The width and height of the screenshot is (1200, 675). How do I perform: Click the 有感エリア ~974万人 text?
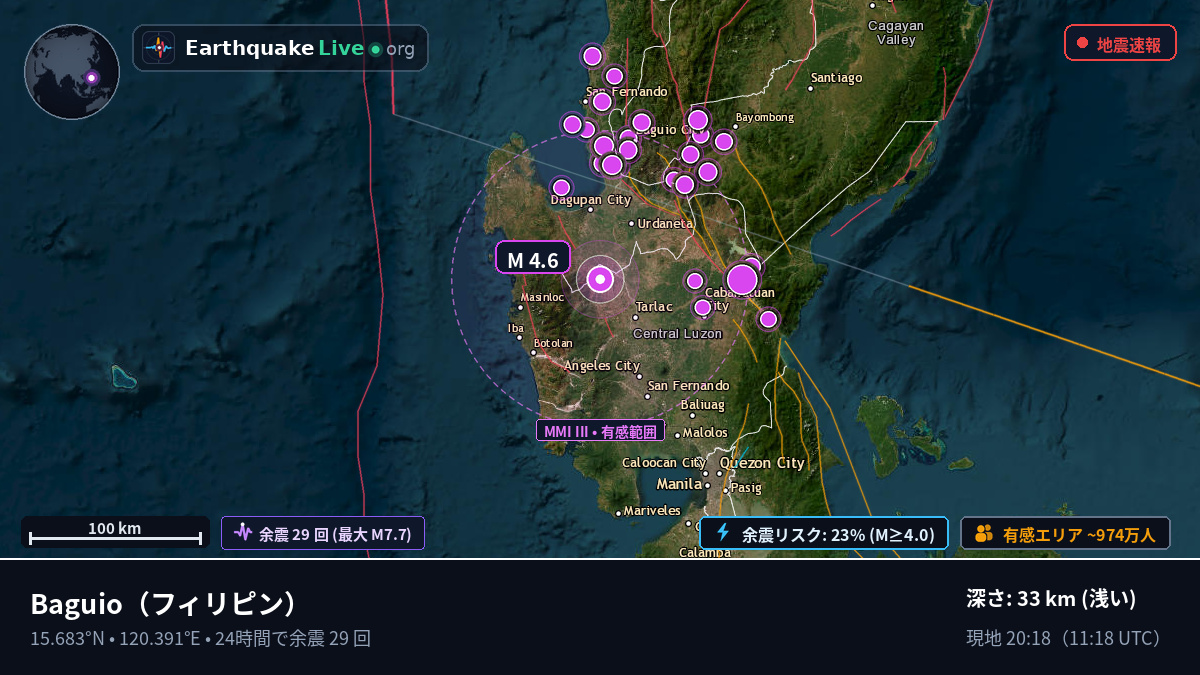pyautogui.click(x=1079, y=534)
